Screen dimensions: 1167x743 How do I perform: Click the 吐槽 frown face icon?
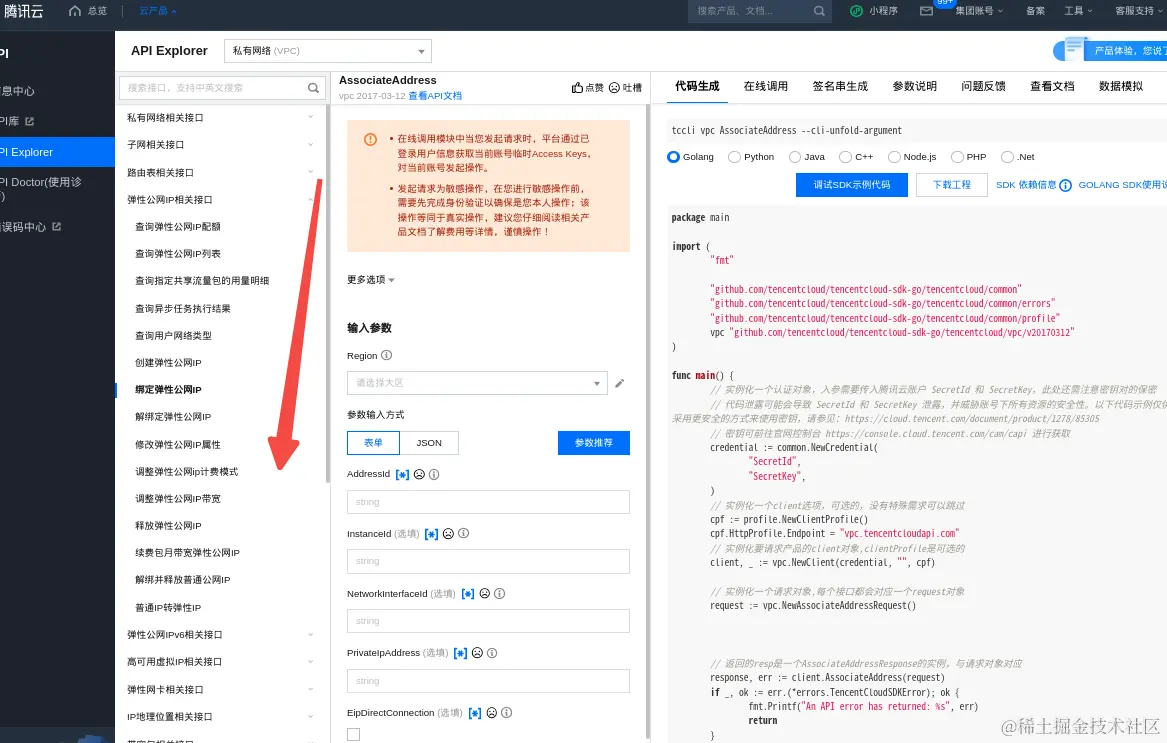pyautogui.click(x=614, y=88)
